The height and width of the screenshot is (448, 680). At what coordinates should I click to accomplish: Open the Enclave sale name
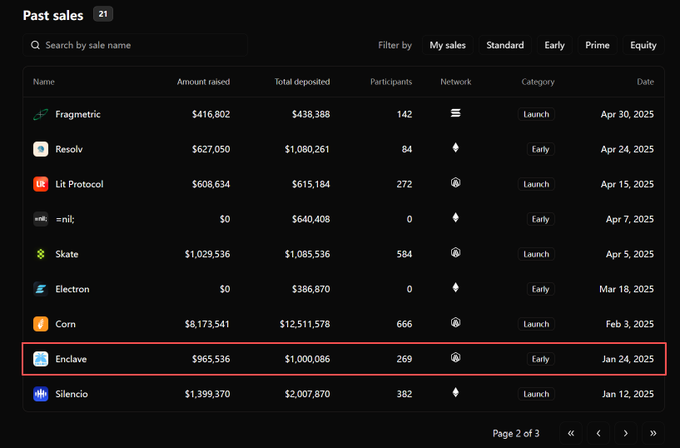(71, 359)
